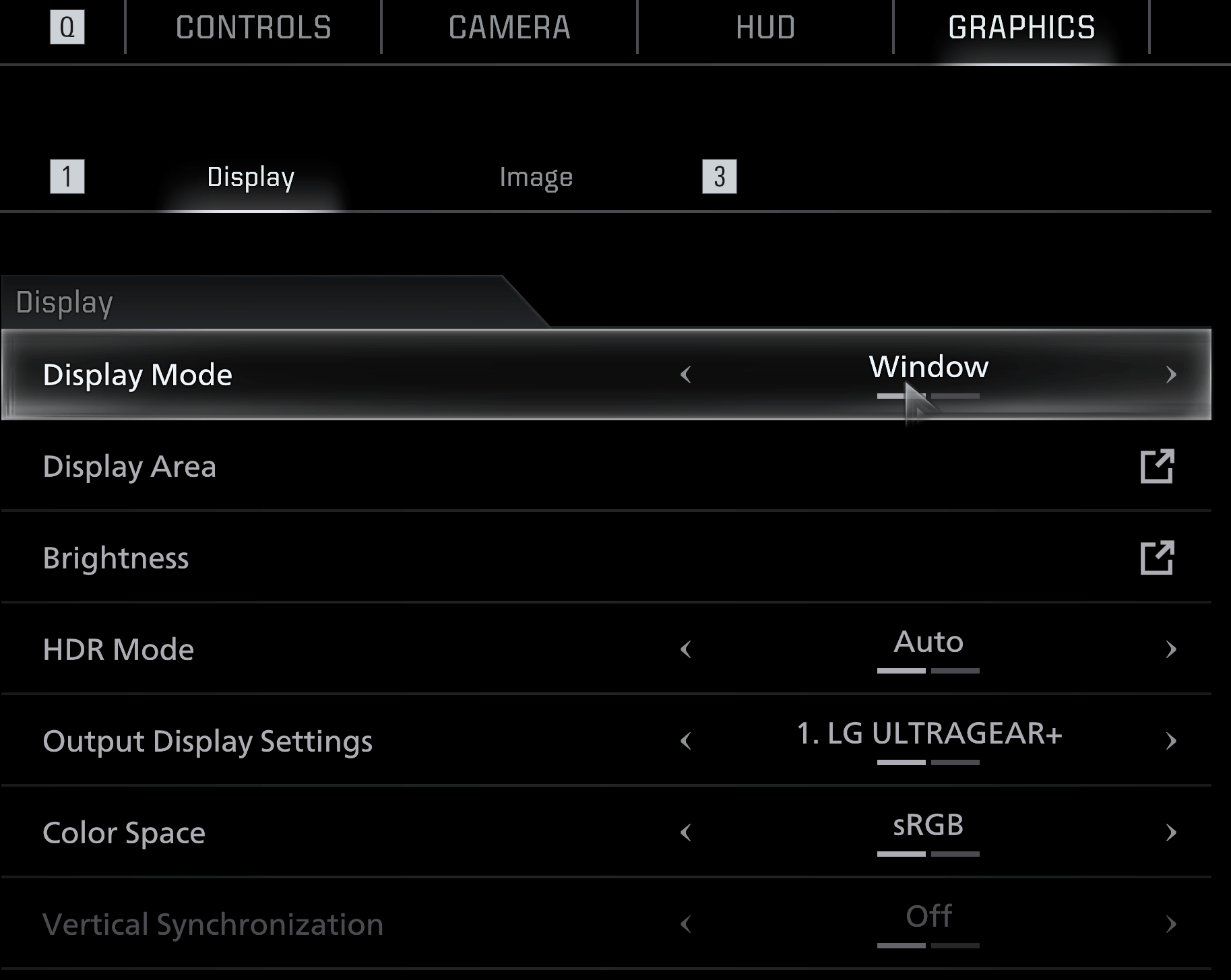Image resolution: width=1231 pixels, height=980 pixels.
Task: Select previous Output Display Settings monitor
Action: (x=686, y=741)
